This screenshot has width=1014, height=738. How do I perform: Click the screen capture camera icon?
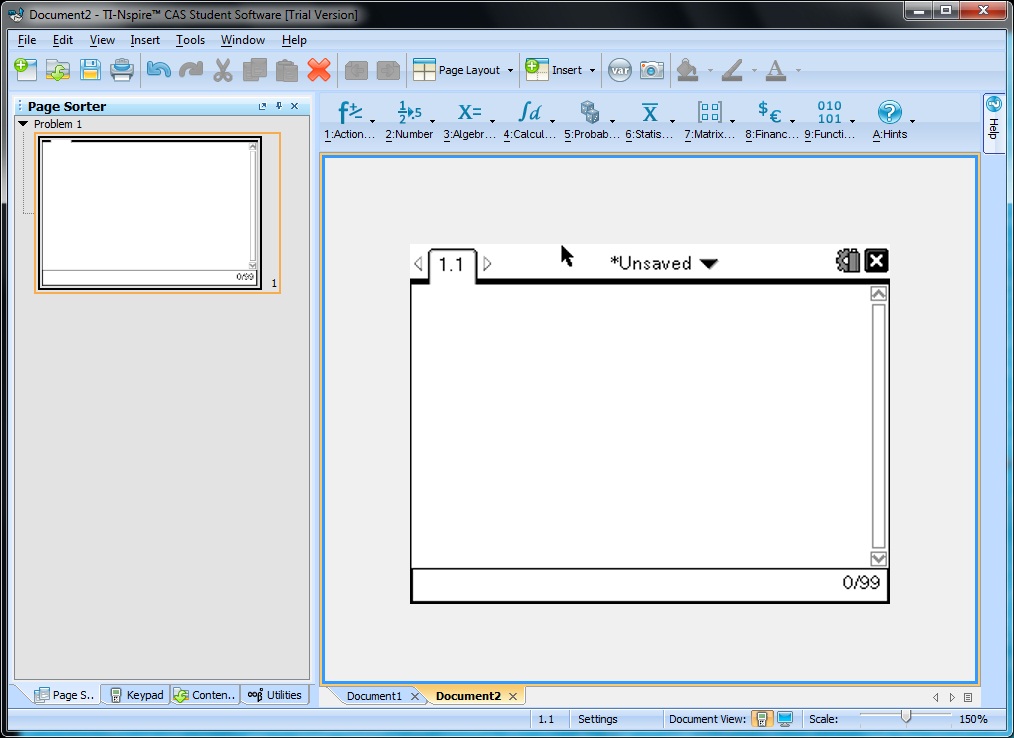click(652, 70)
